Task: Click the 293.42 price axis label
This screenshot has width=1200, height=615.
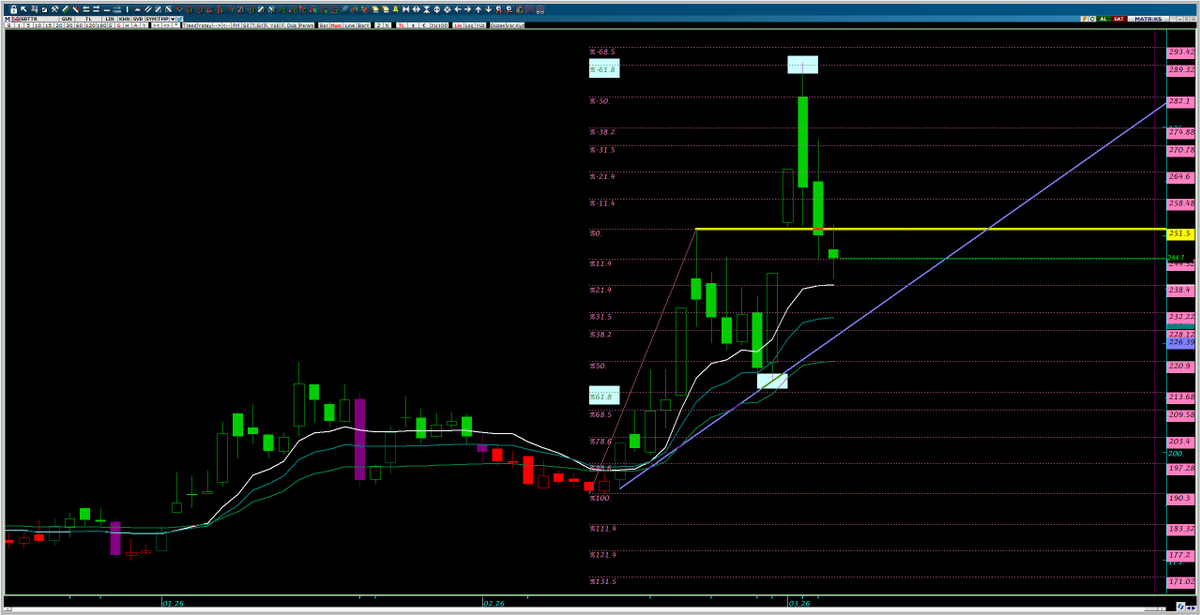Action: point(1182,51)
